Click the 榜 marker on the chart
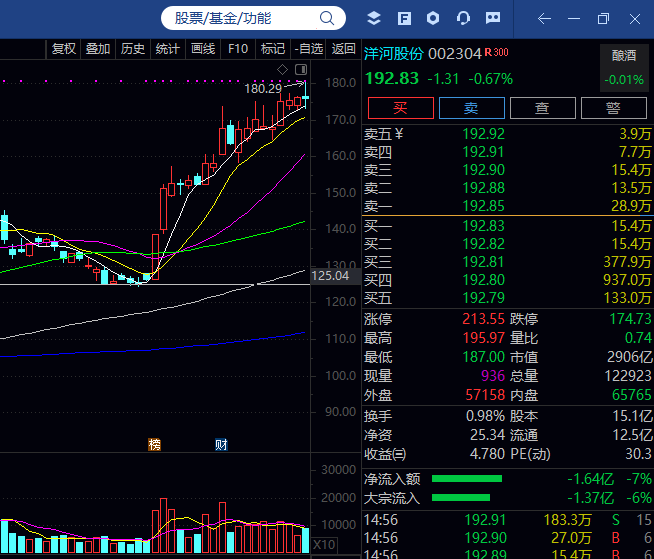This screenshot has width=654, height=559. 154,445
